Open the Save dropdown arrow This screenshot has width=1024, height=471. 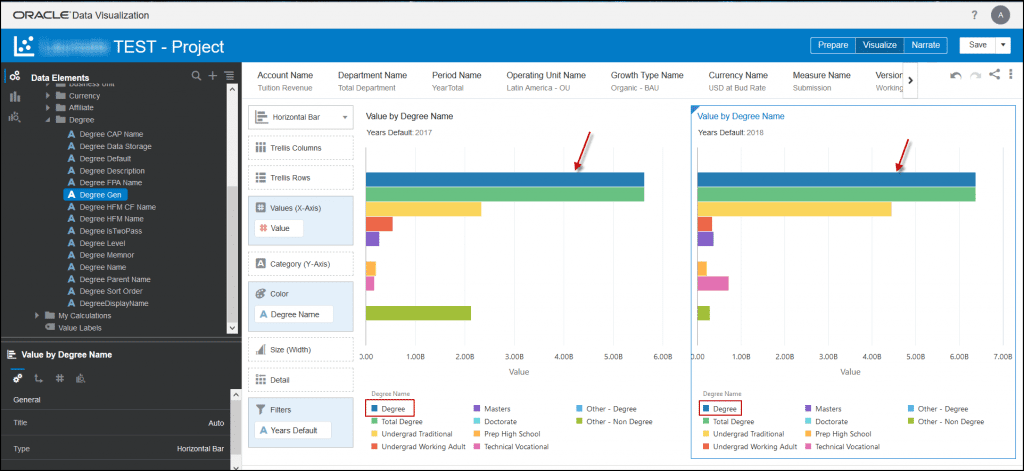[1003, 45]
